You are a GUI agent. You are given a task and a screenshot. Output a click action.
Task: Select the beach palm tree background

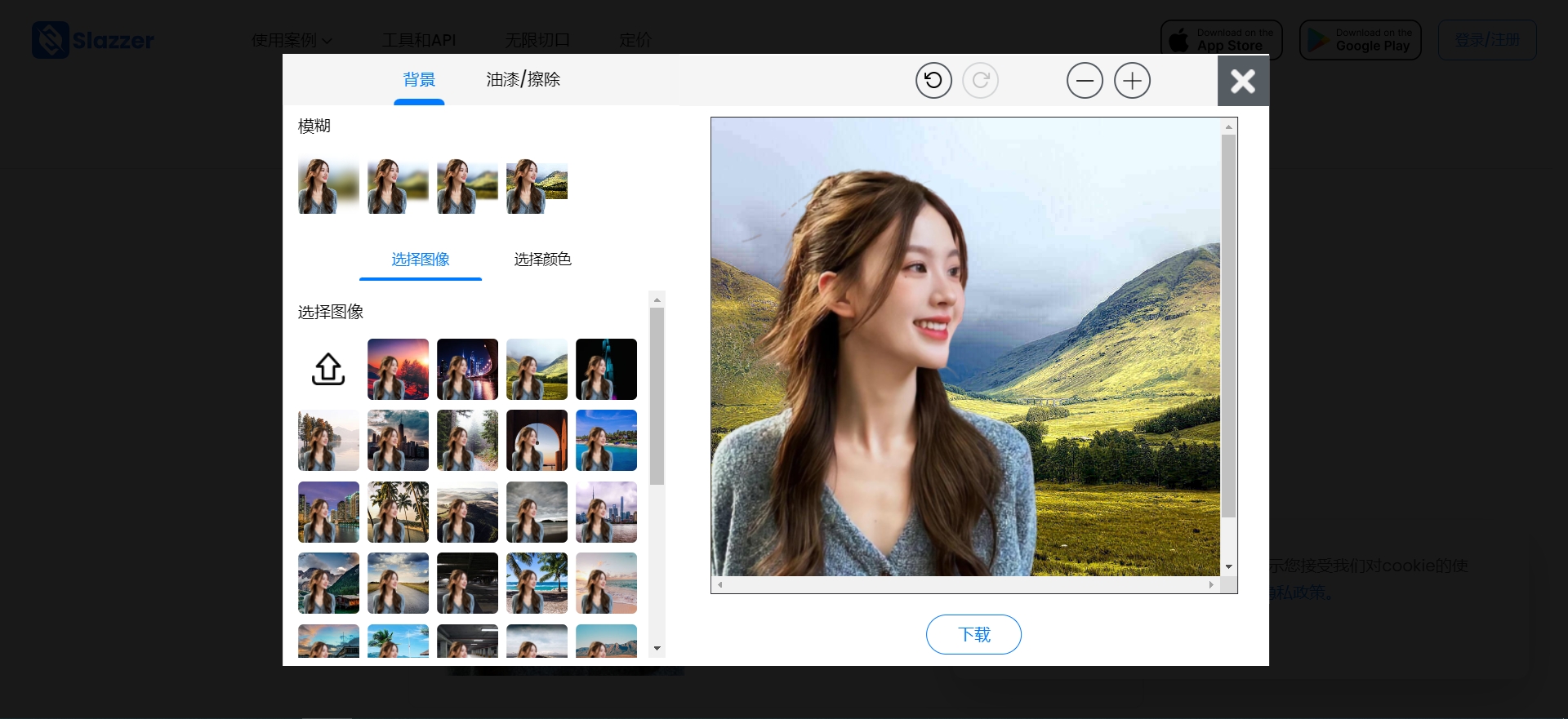point(537,583)
